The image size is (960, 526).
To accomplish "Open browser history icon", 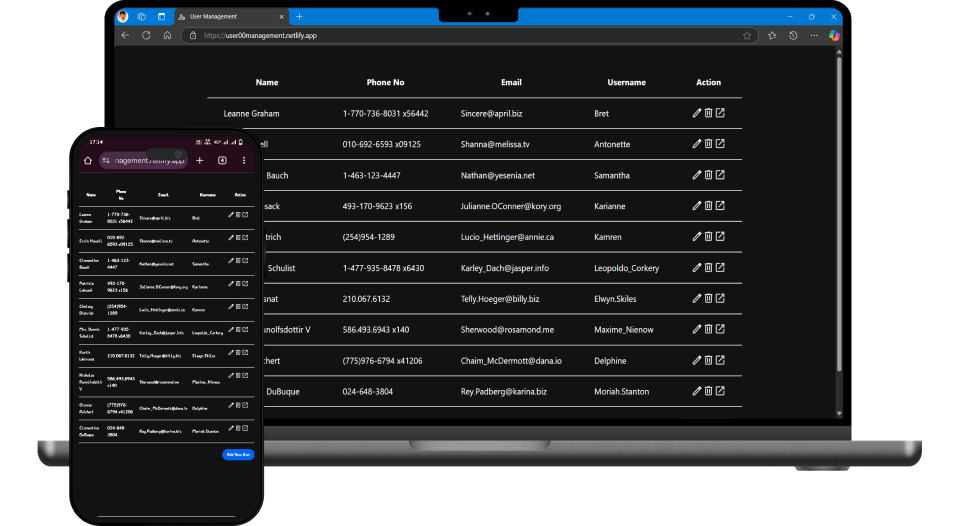I will pyautogui.click(x=793, y=36).
